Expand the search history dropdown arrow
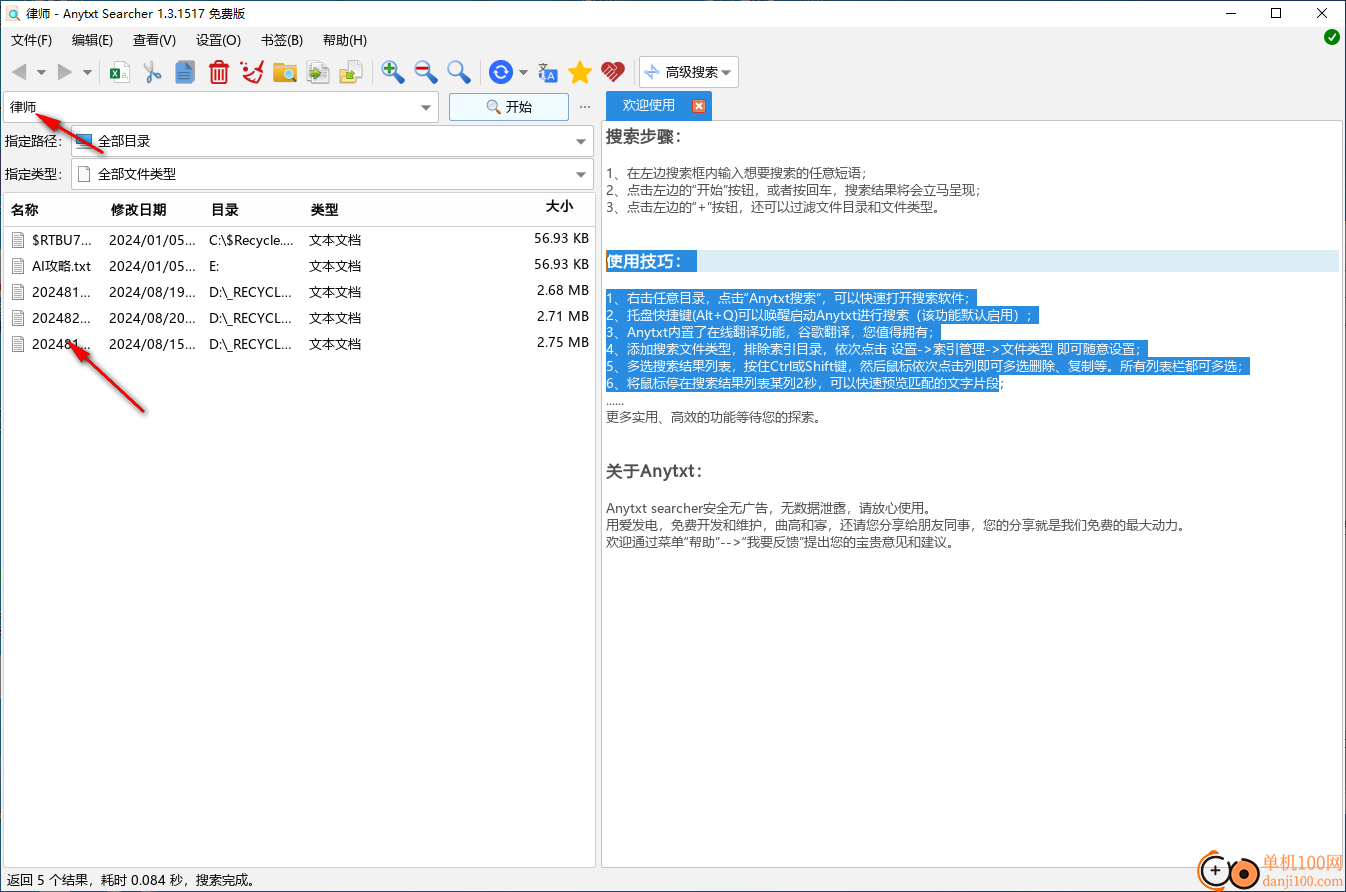1346x892 pixels. point(427,107)
